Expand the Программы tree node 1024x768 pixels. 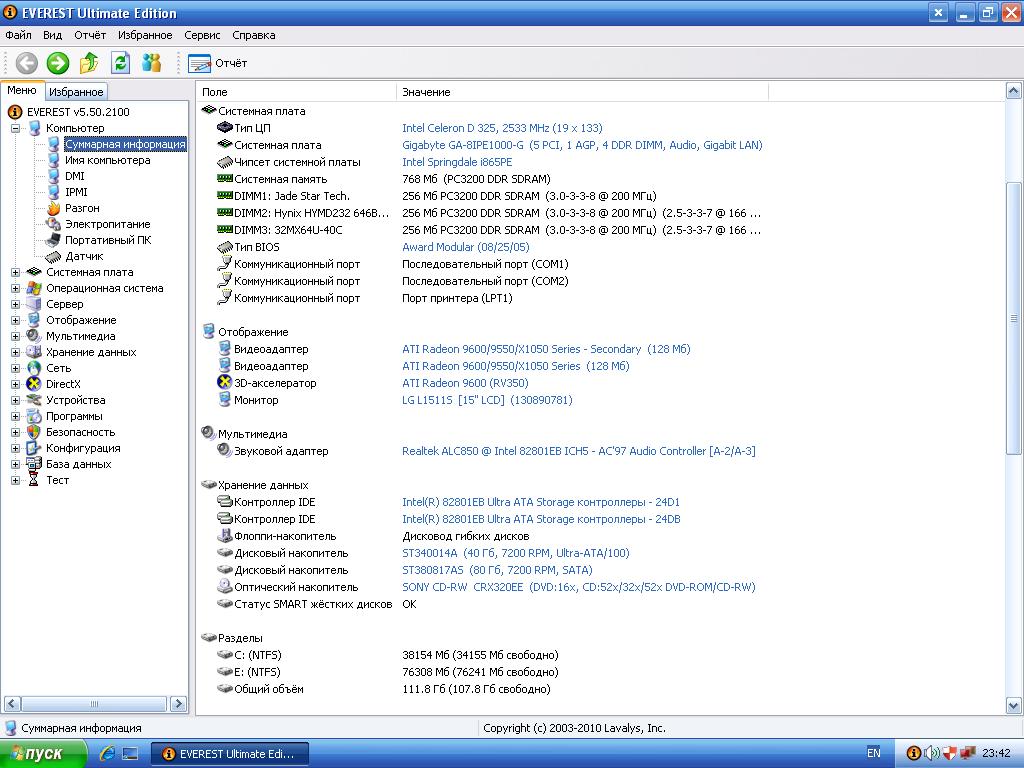point(15,417)
